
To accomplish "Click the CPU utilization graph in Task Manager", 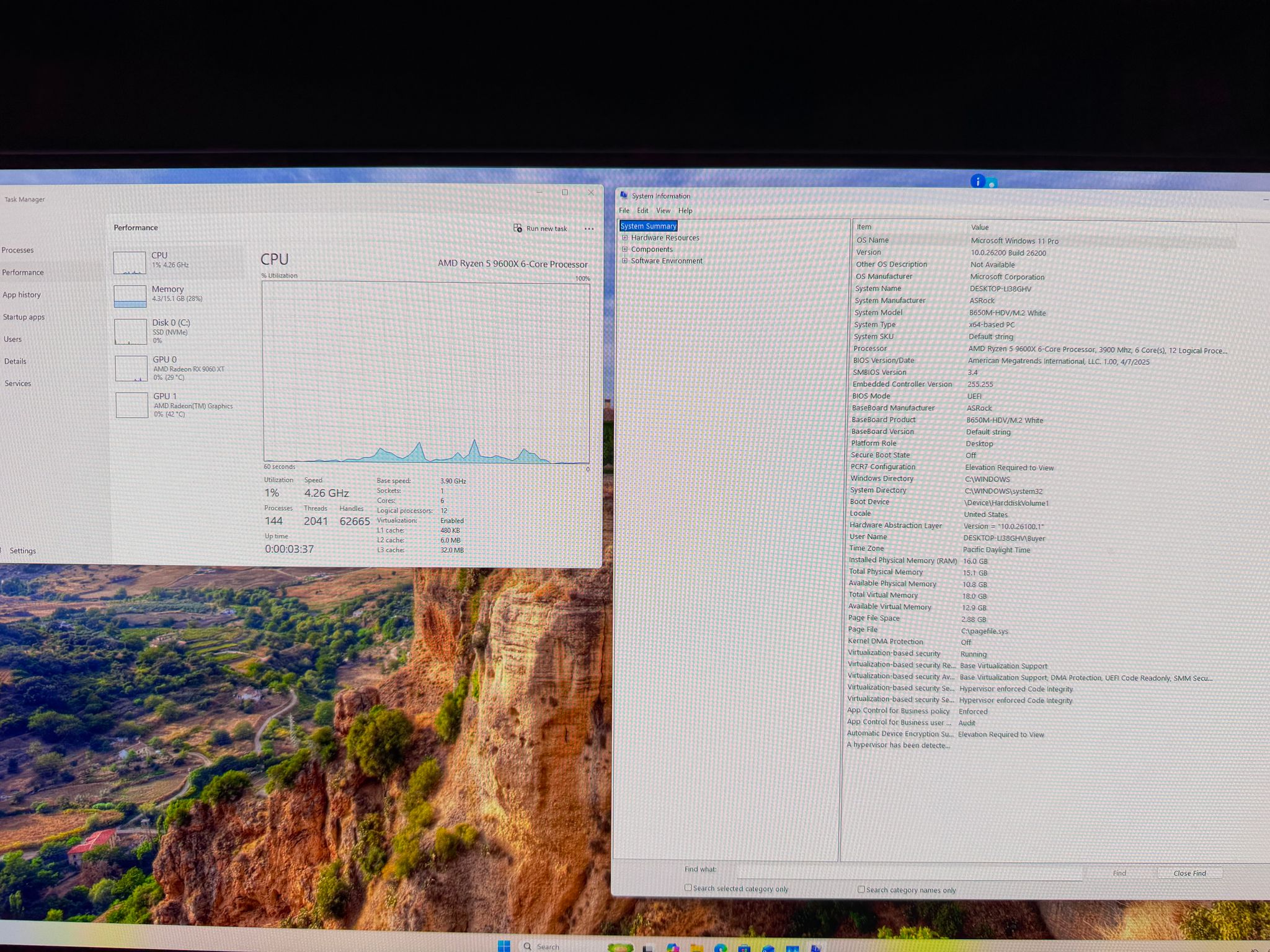I will pyautogui.click(x=426, y=372).
